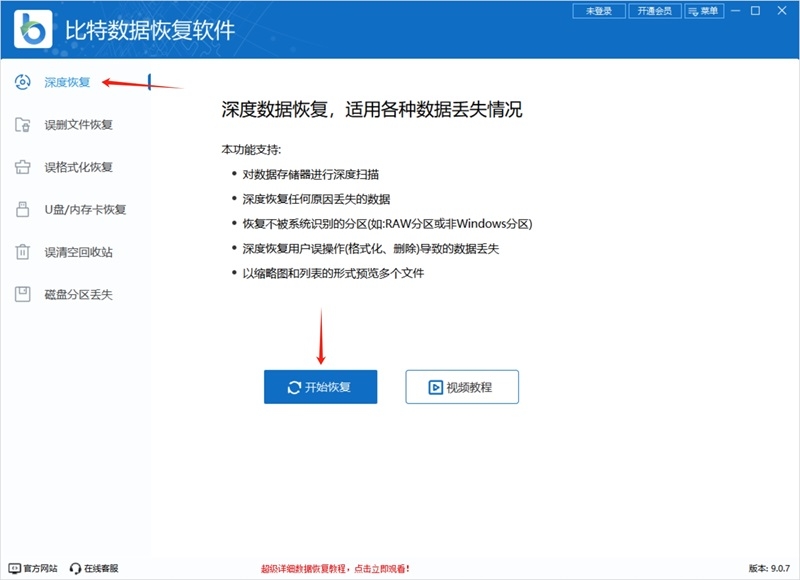
Task: Select U盘/内存卡恢复 USB recovery icon
Action: (x=21, y=210)
